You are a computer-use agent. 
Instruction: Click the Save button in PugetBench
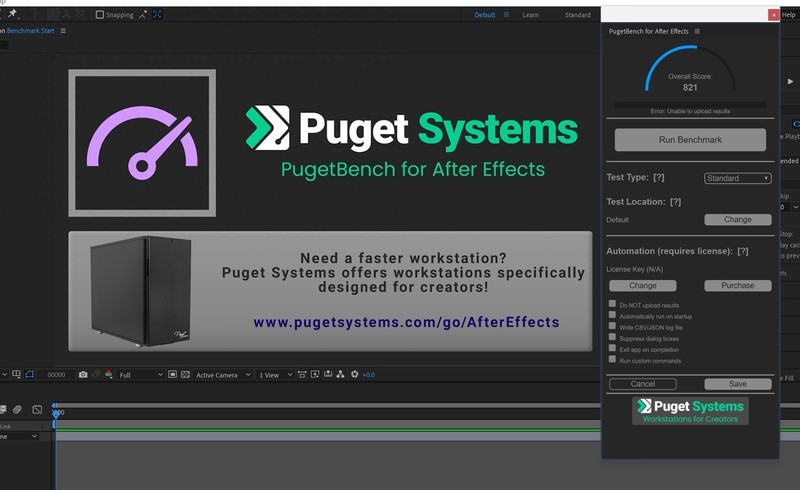click(x=738, y=384)
